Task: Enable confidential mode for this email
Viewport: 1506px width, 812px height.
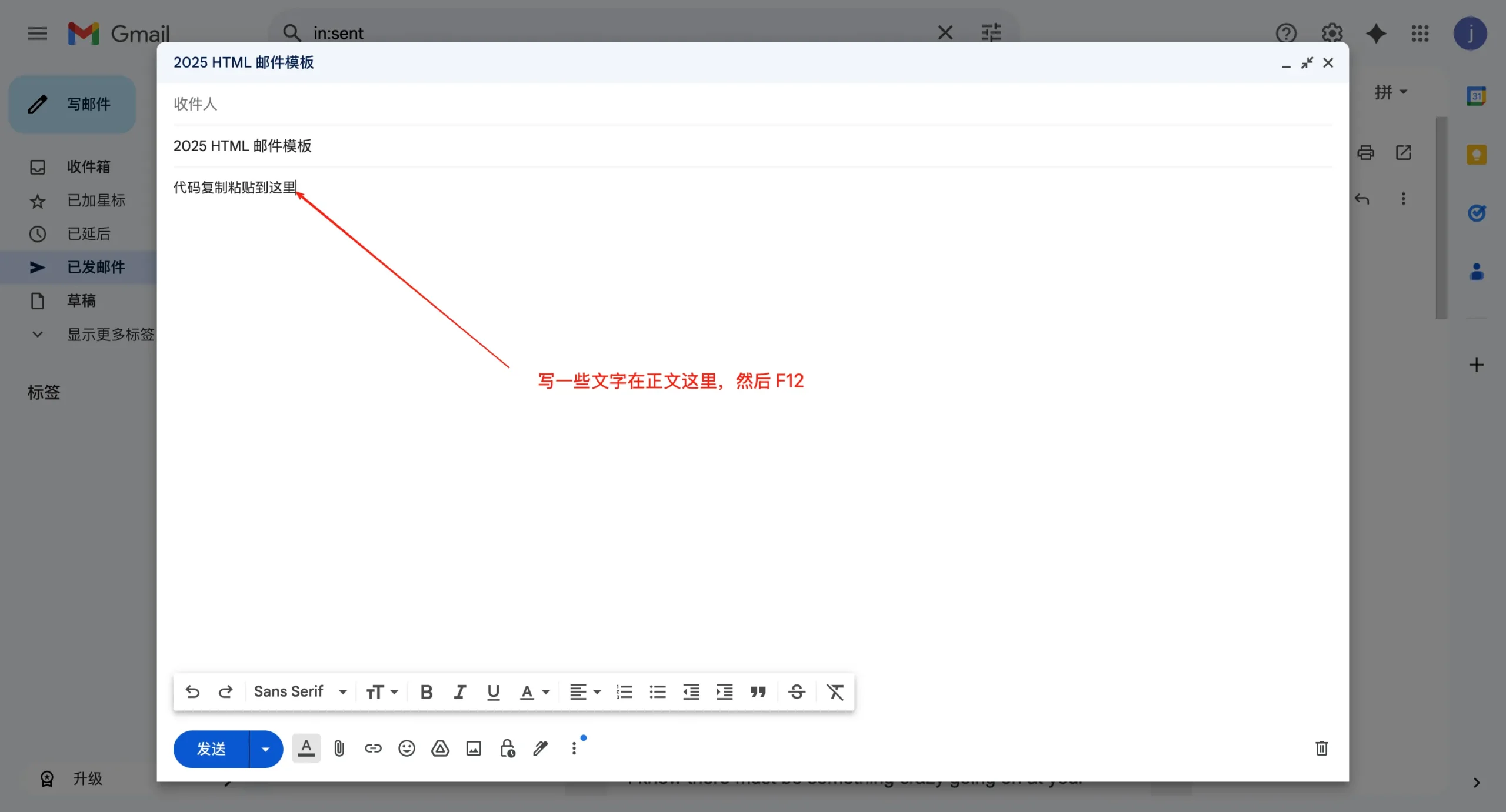Action: point(507,748)
